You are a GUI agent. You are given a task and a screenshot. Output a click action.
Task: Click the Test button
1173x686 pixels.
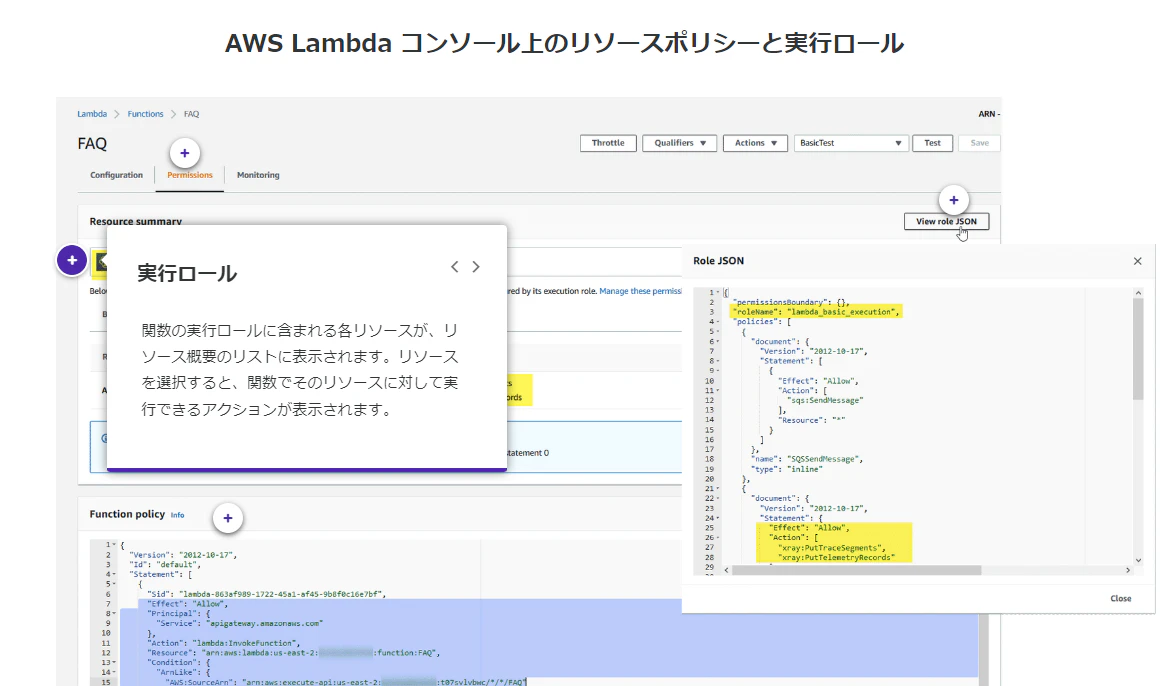[x=932, y=143]
